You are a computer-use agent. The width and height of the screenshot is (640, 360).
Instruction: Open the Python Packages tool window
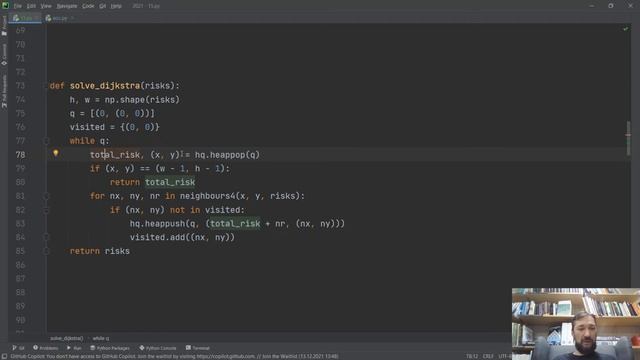click(109, 348)
